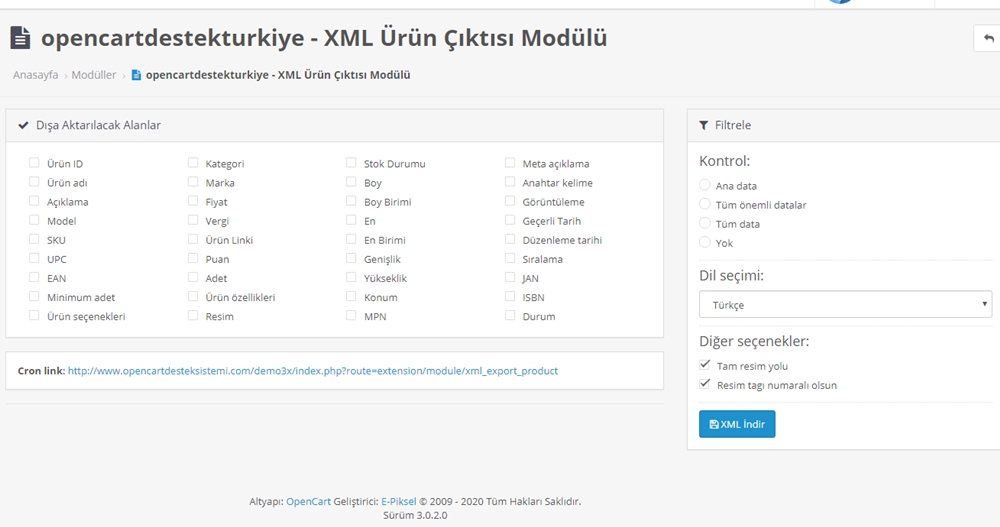This screenshot has width=1000, height=527.
Task: Open the Anasayfa breadcrumb link
Action: [36, 75]
